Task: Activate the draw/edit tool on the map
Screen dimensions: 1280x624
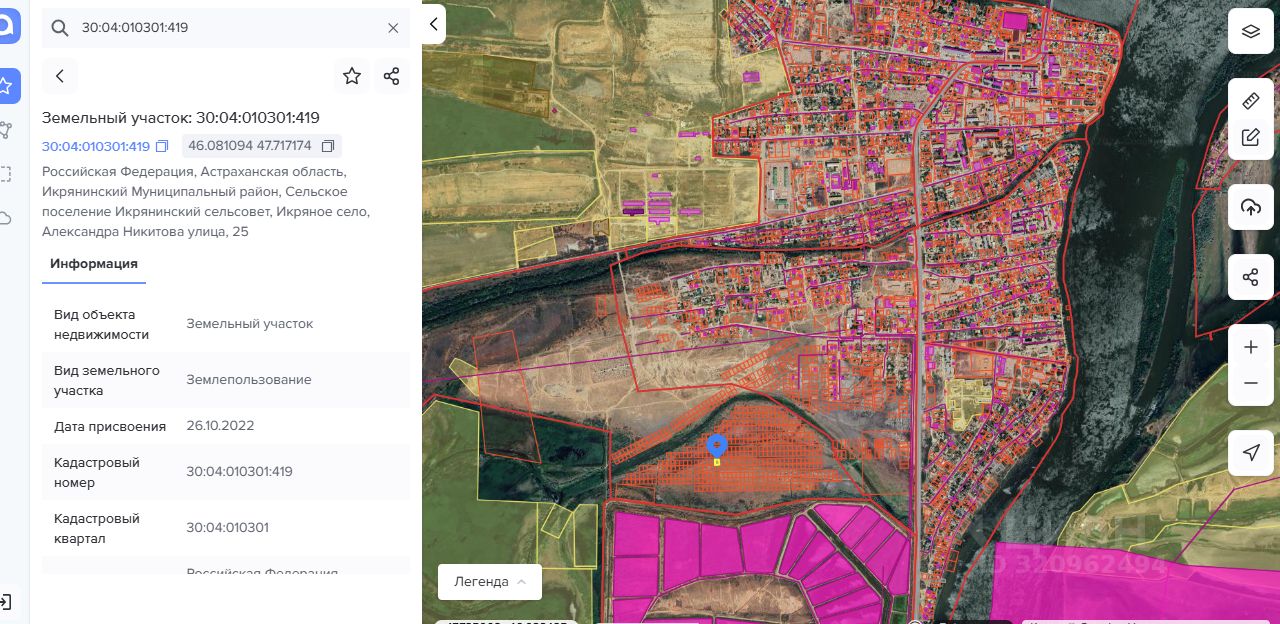Action: (x=1251, y=138)
